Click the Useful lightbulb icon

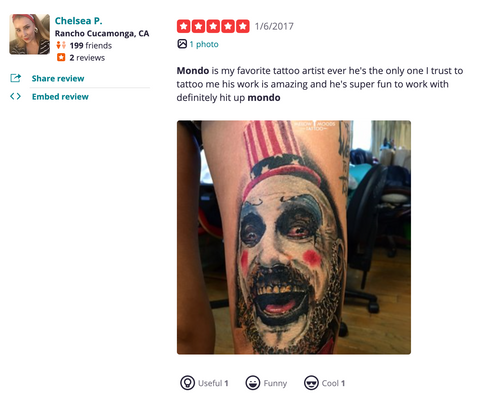point(187,383)
